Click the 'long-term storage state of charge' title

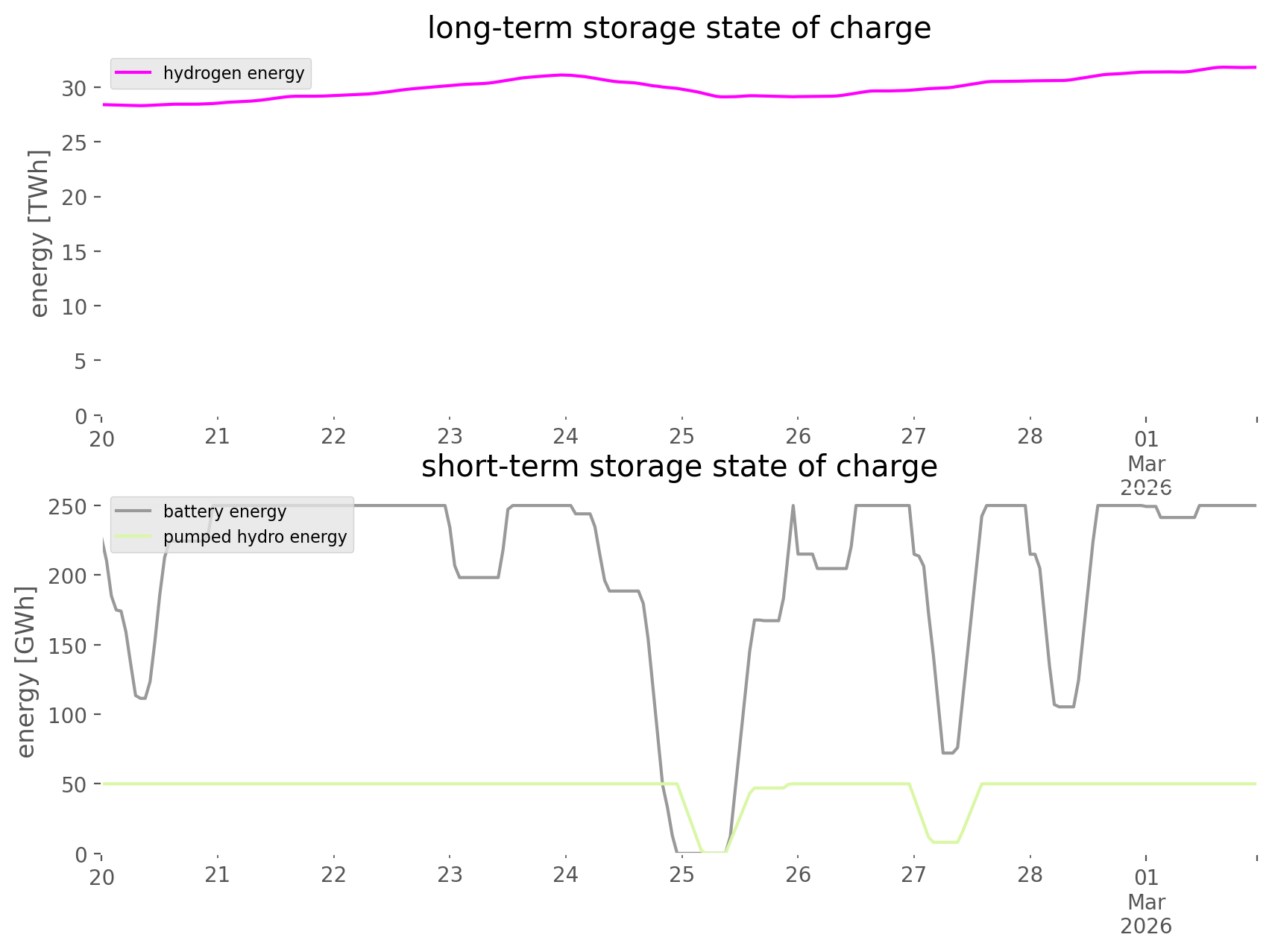678,28
